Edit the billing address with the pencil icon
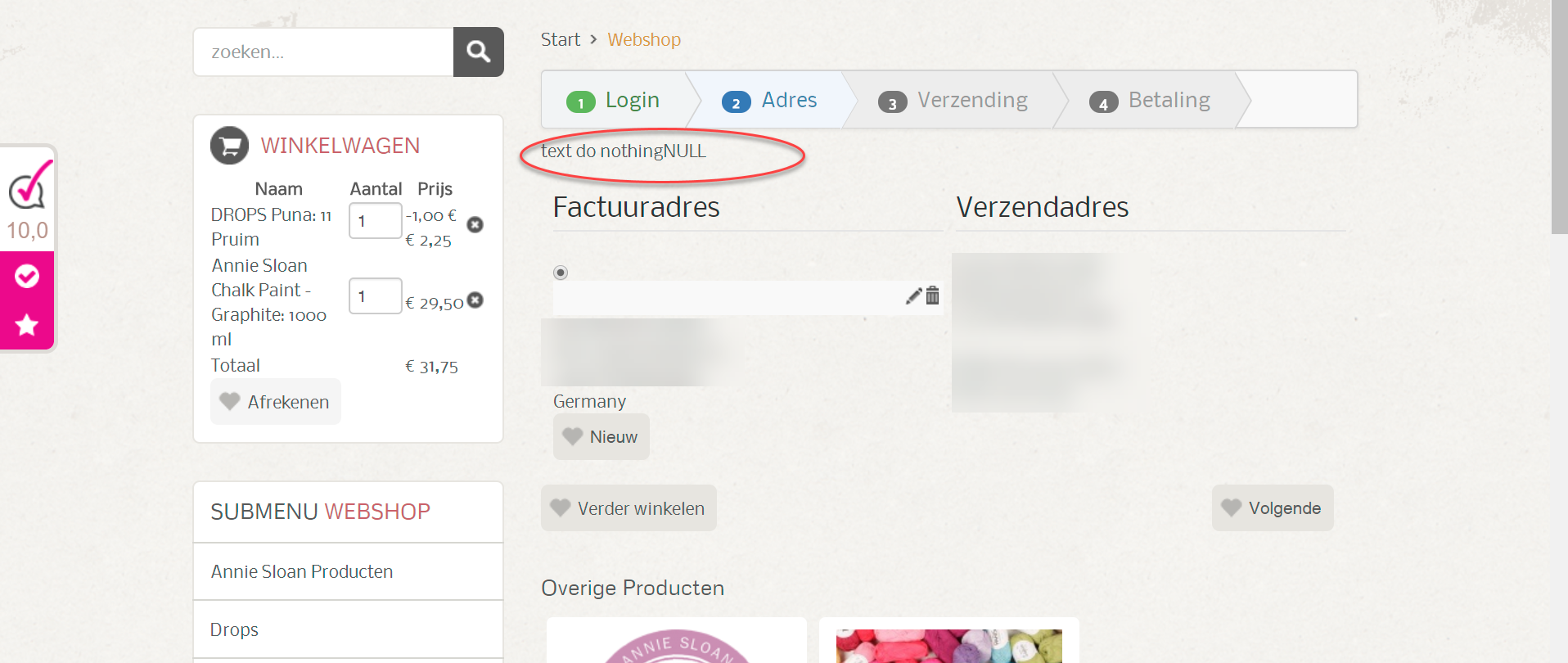Screen dimensions: 1568x663 (913, 296)
